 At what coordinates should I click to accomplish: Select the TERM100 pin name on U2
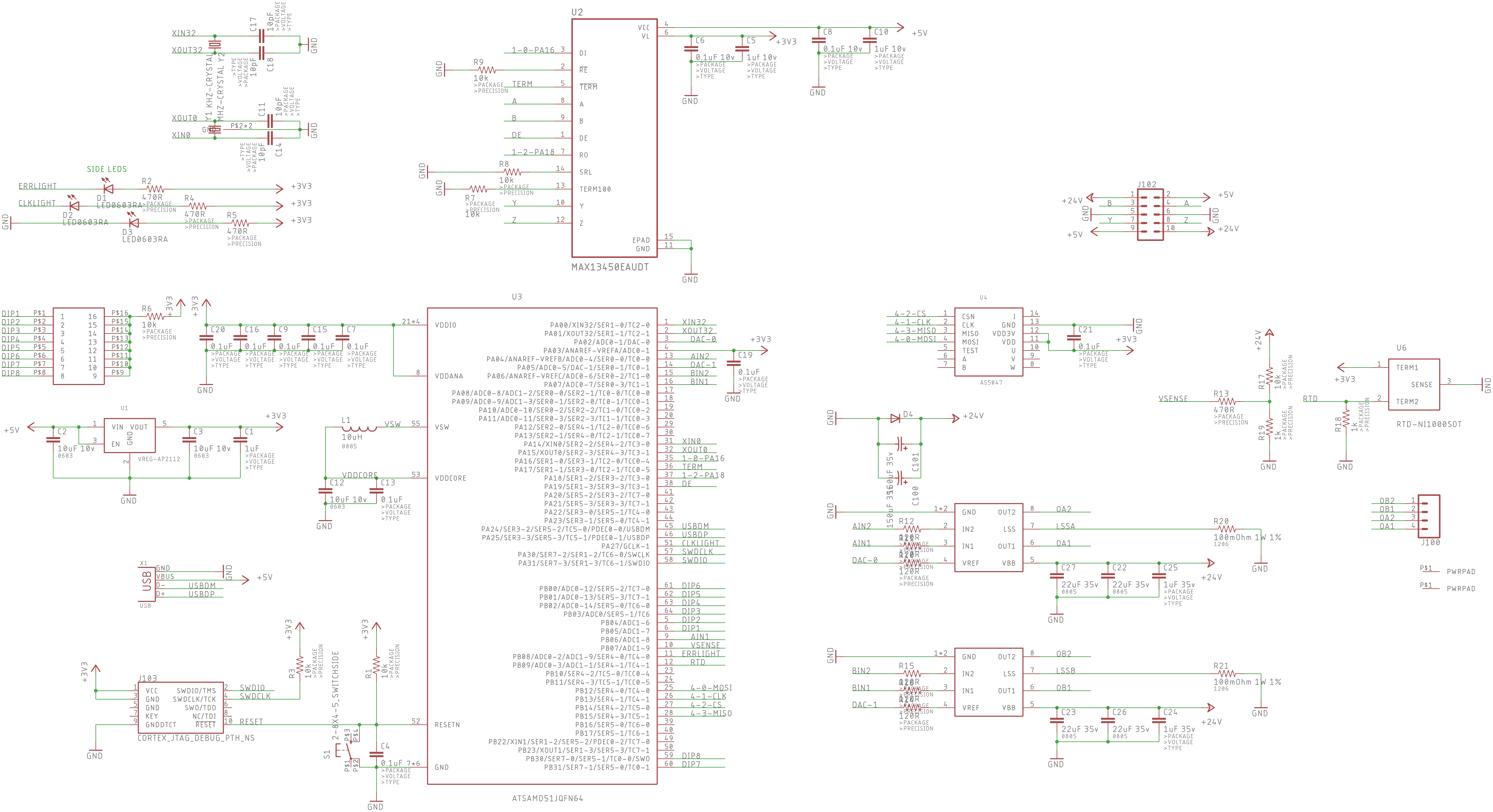pos(595,189)
